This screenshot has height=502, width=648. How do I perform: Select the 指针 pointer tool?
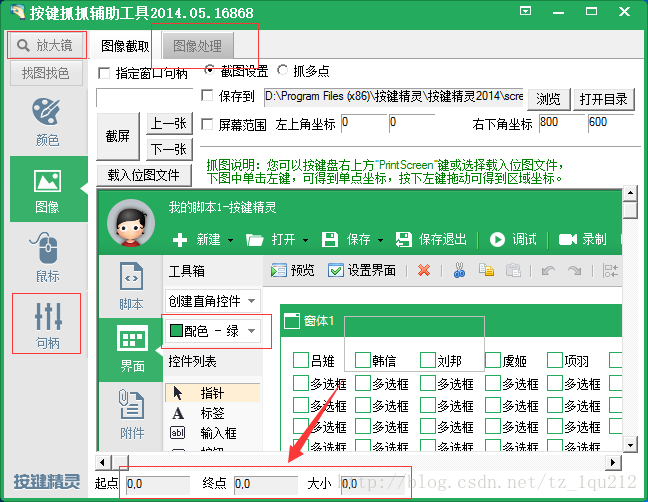click(212, 393)
